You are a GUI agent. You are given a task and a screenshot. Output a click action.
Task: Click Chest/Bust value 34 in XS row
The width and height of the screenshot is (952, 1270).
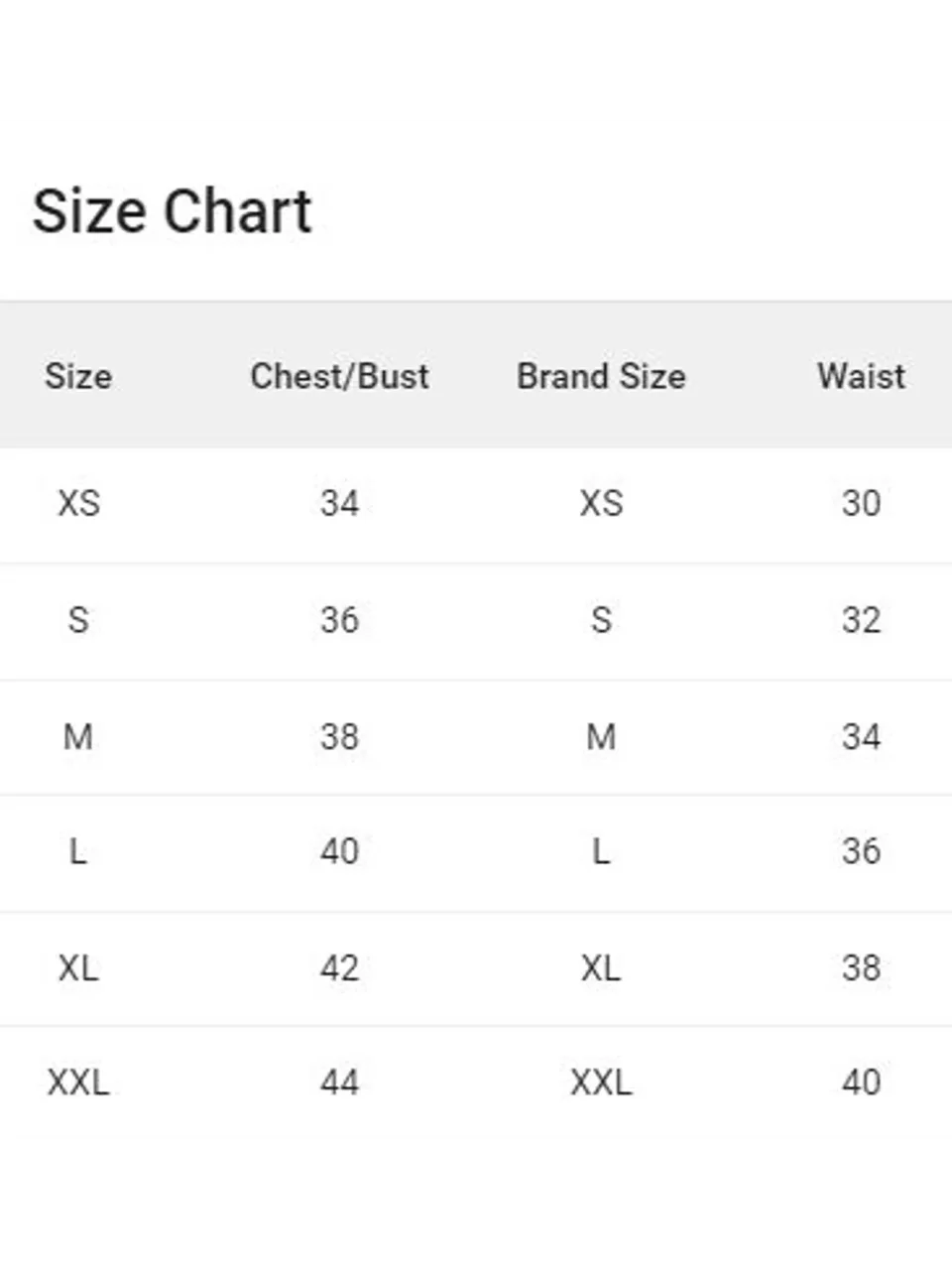(x=339, y=503)
